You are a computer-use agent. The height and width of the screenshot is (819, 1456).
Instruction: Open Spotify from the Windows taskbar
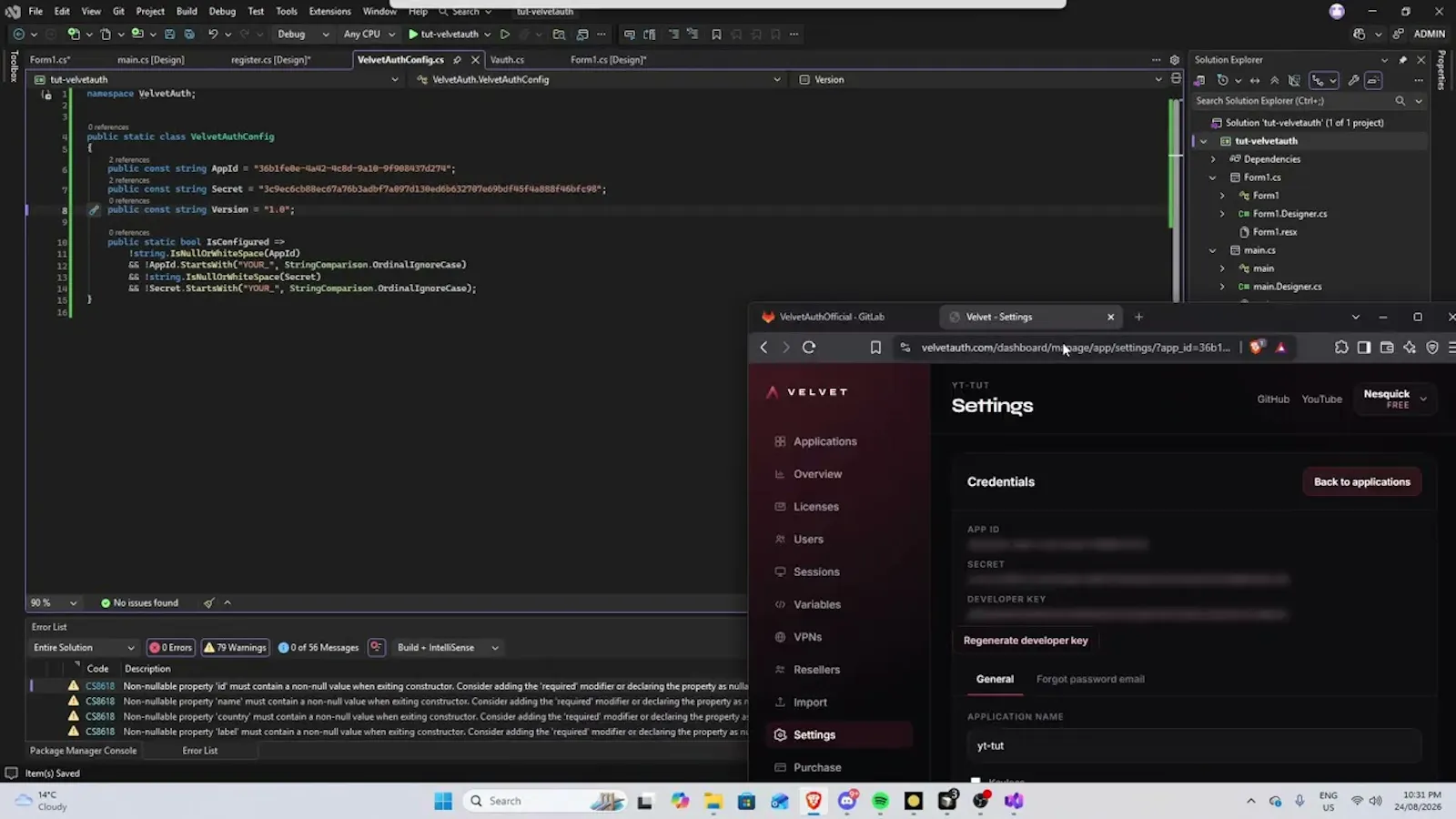[x=880, y=801]
